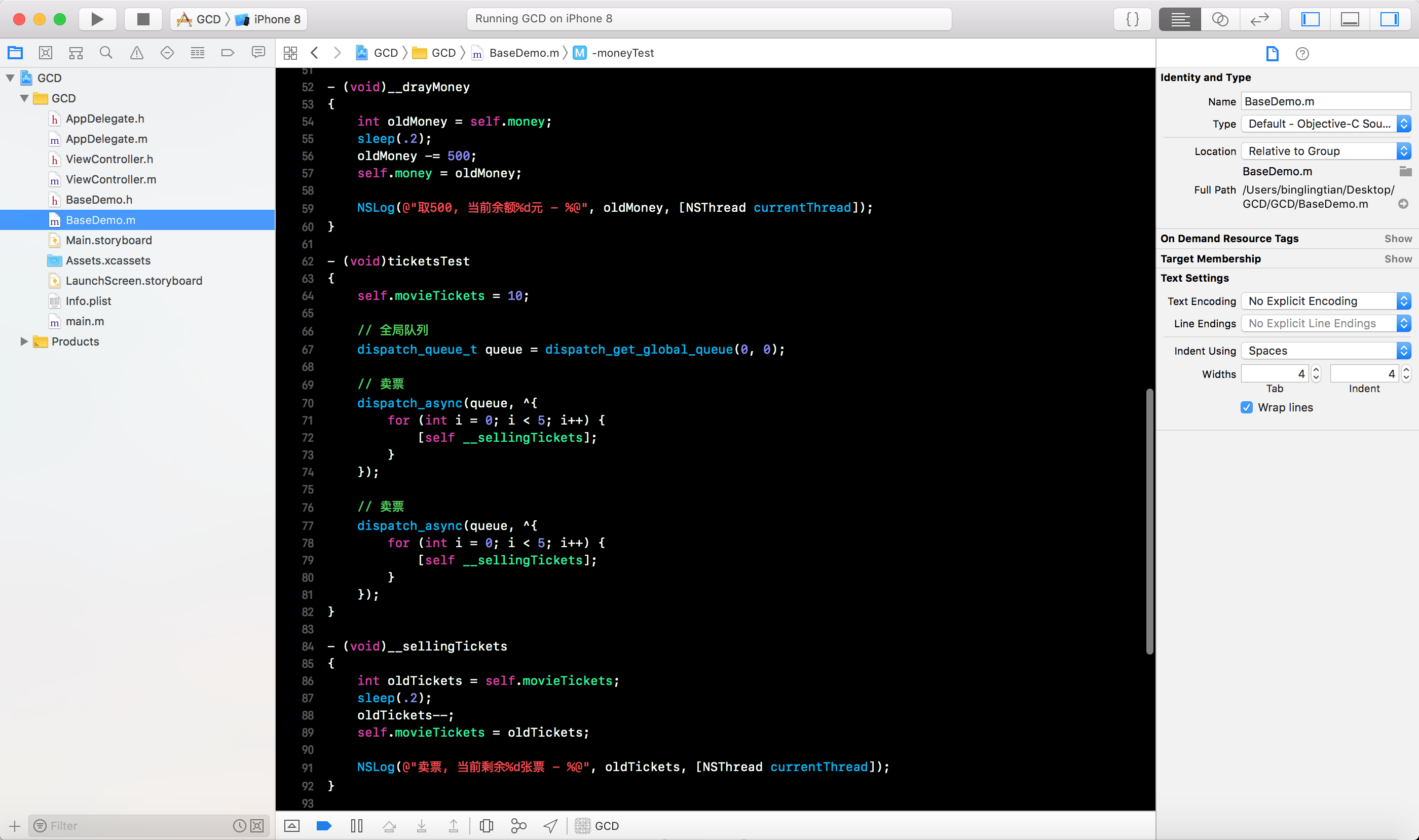Click the Tab width stepper
Screen dimensions: 1419x840
coord(1316,373)
